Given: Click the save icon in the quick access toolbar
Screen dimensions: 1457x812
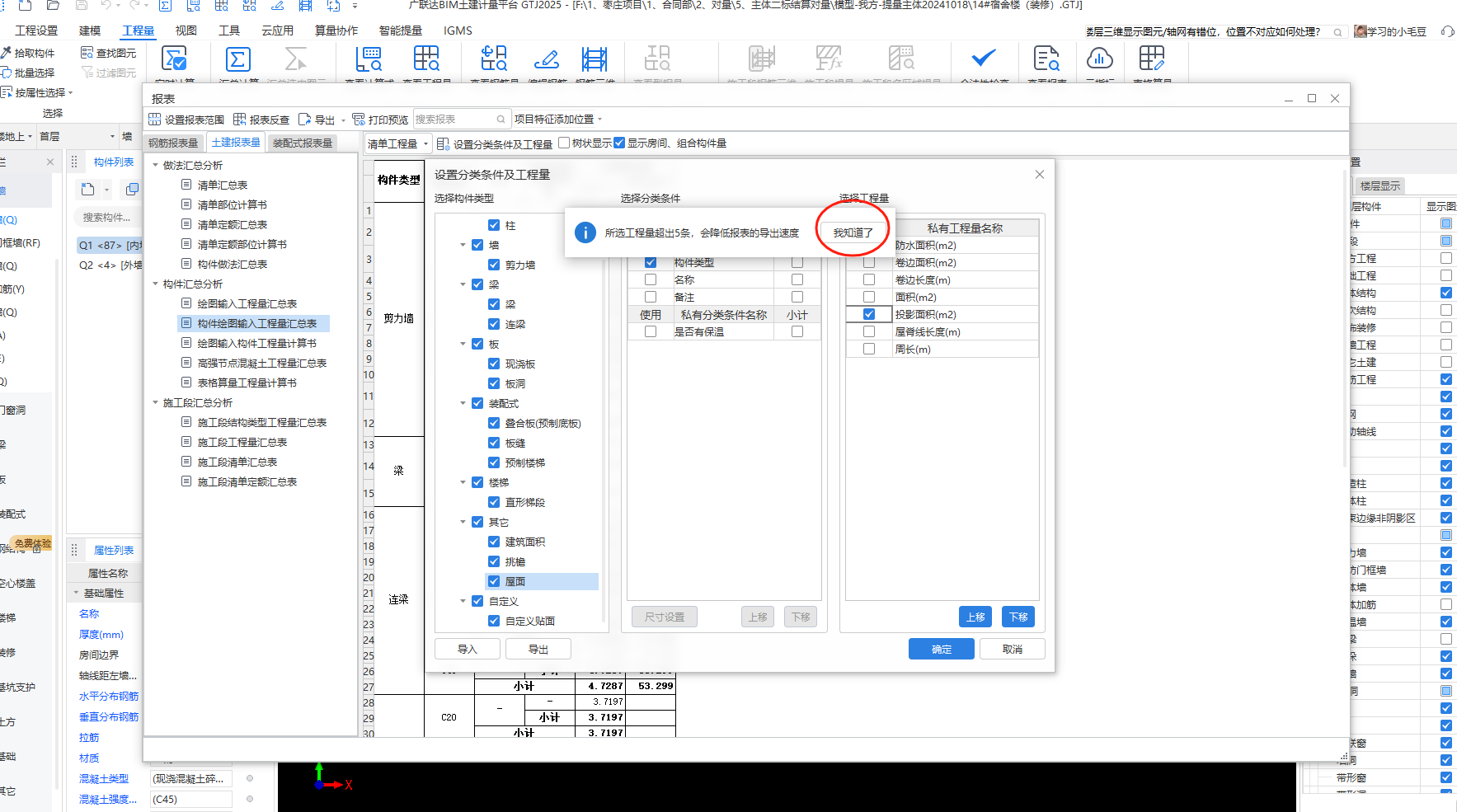Looking at the screenshot, I should click(x=81, y=5).
